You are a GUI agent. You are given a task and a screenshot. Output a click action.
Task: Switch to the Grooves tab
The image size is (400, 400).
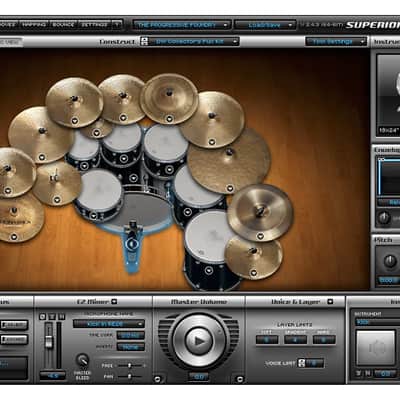tap(9, 25)
